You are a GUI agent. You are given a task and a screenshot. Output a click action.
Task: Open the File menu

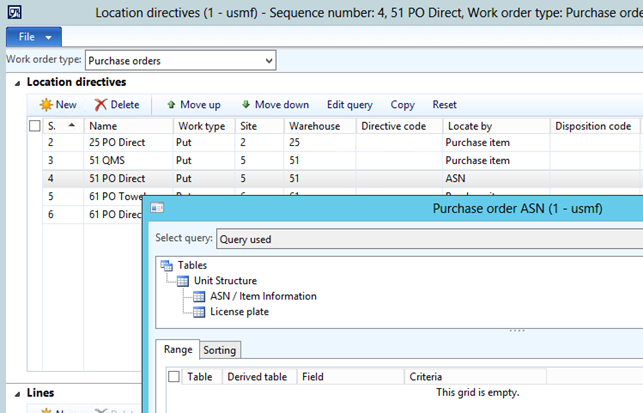pyautogui.click(x=35, y=37)
